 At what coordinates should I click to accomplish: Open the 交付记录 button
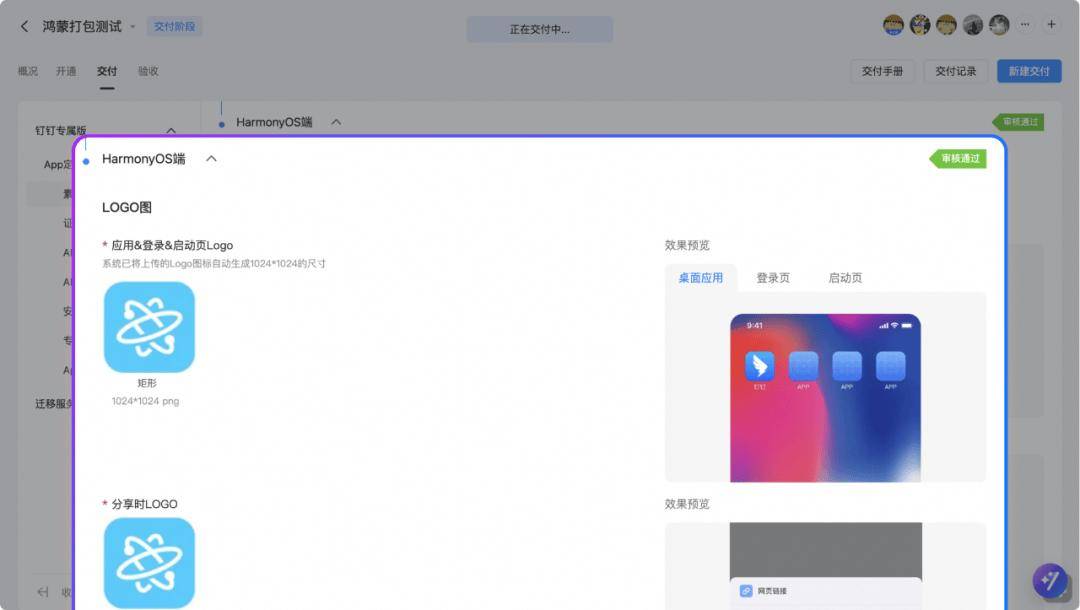(955, 71)
